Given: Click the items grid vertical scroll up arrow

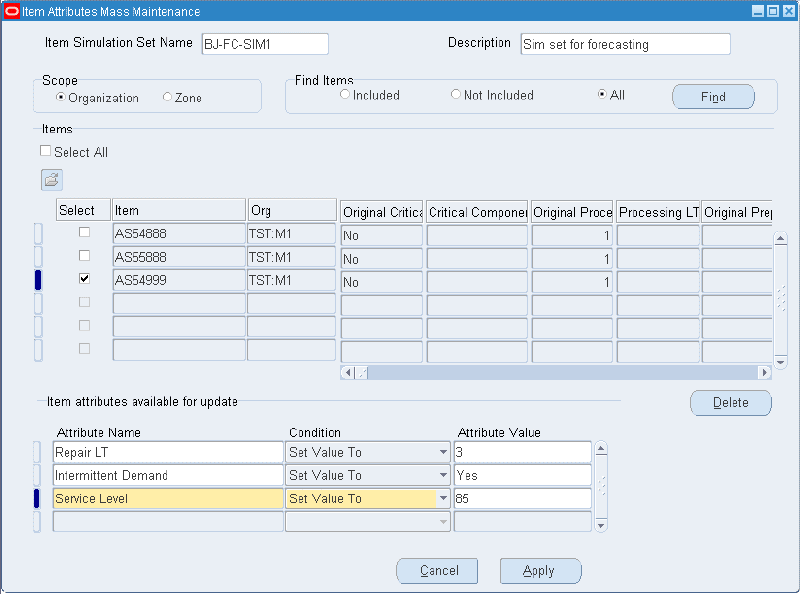Looking at the screenshot, I should (780, 239).
